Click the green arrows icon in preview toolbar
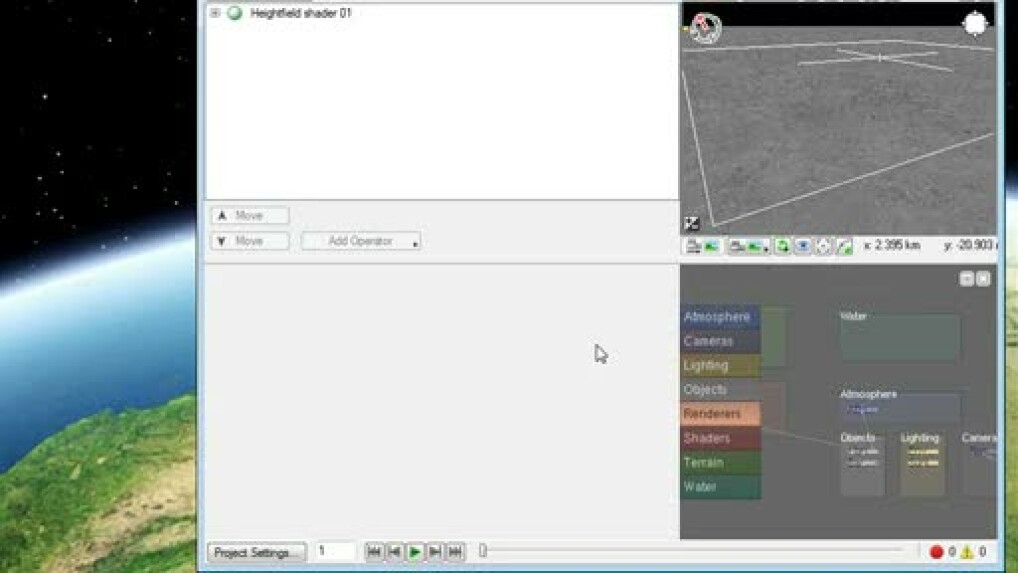Viewport: 1018px width, 573px height. coord(783,246)
